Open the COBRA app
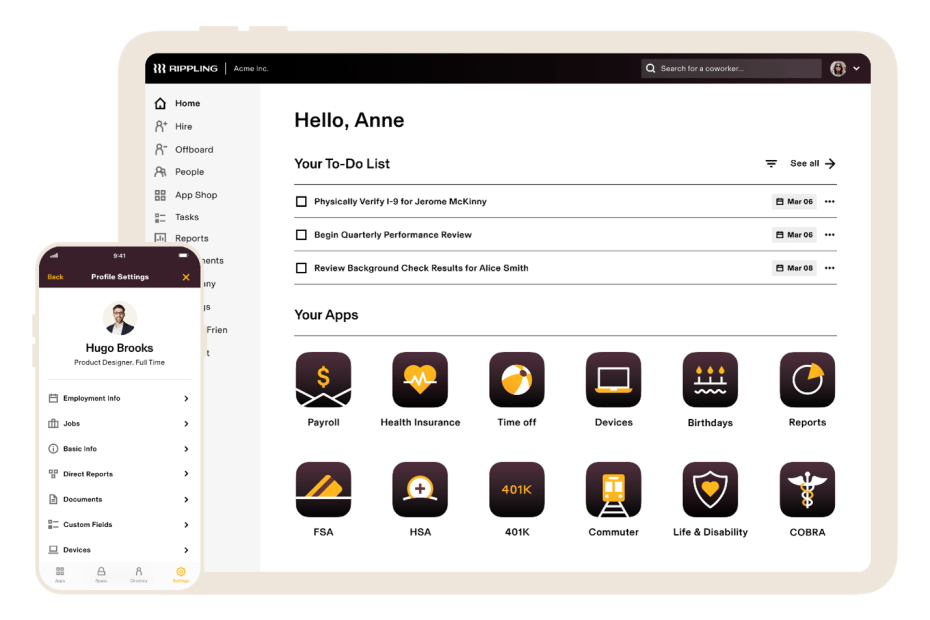 (x=807, y=489)
